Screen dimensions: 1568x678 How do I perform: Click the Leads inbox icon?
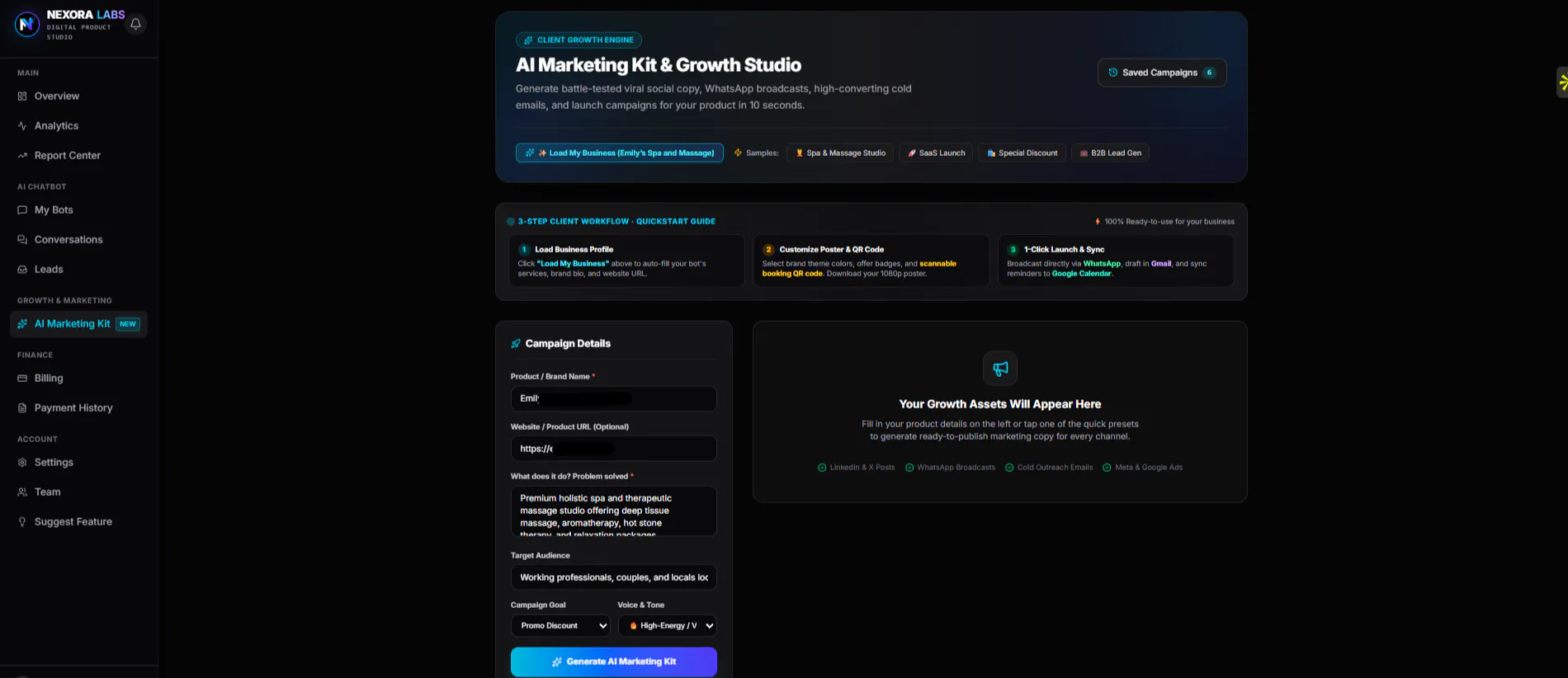22,270
